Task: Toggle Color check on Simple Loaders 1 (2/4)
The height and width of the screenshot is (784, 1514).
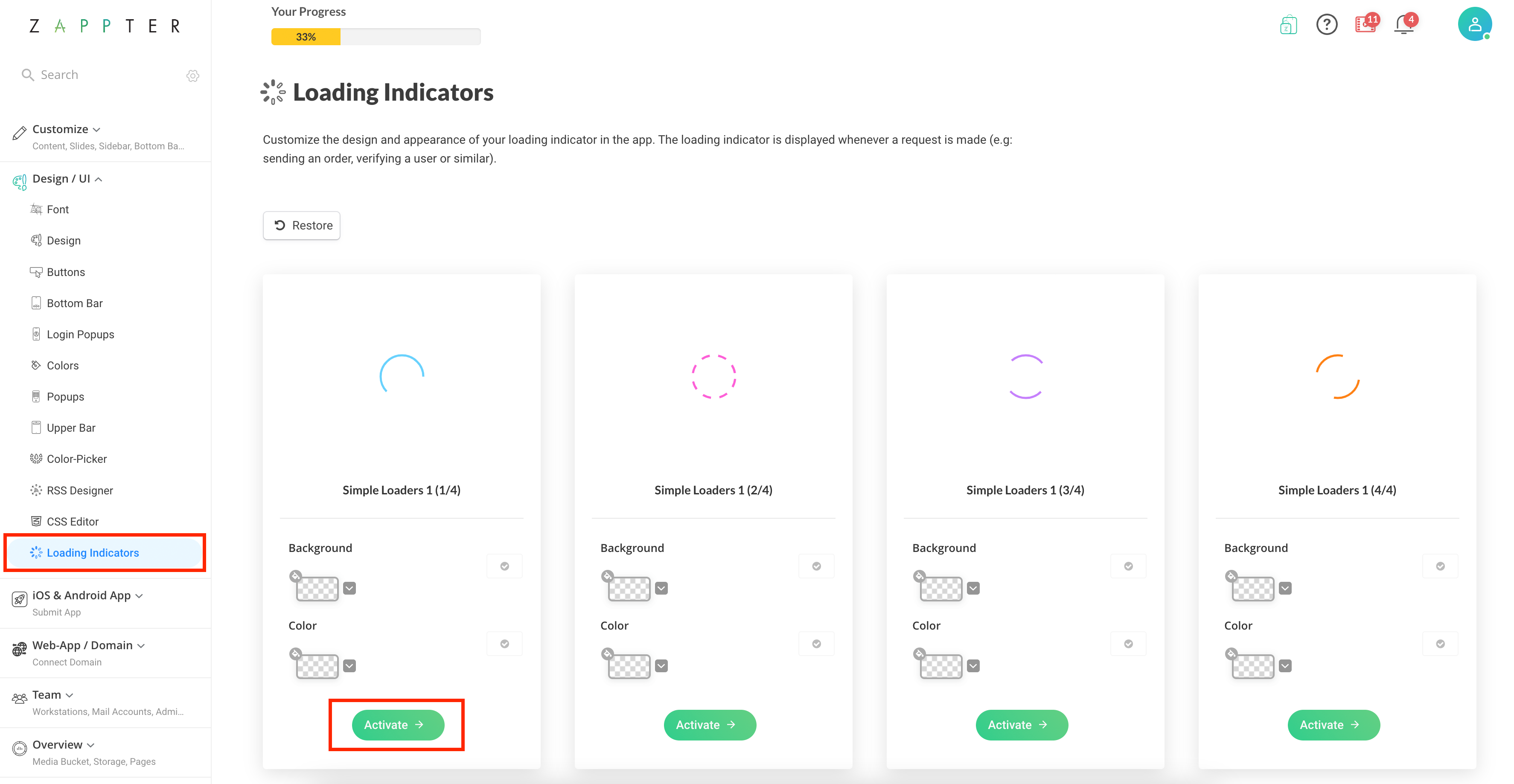Action: point(816,644)
